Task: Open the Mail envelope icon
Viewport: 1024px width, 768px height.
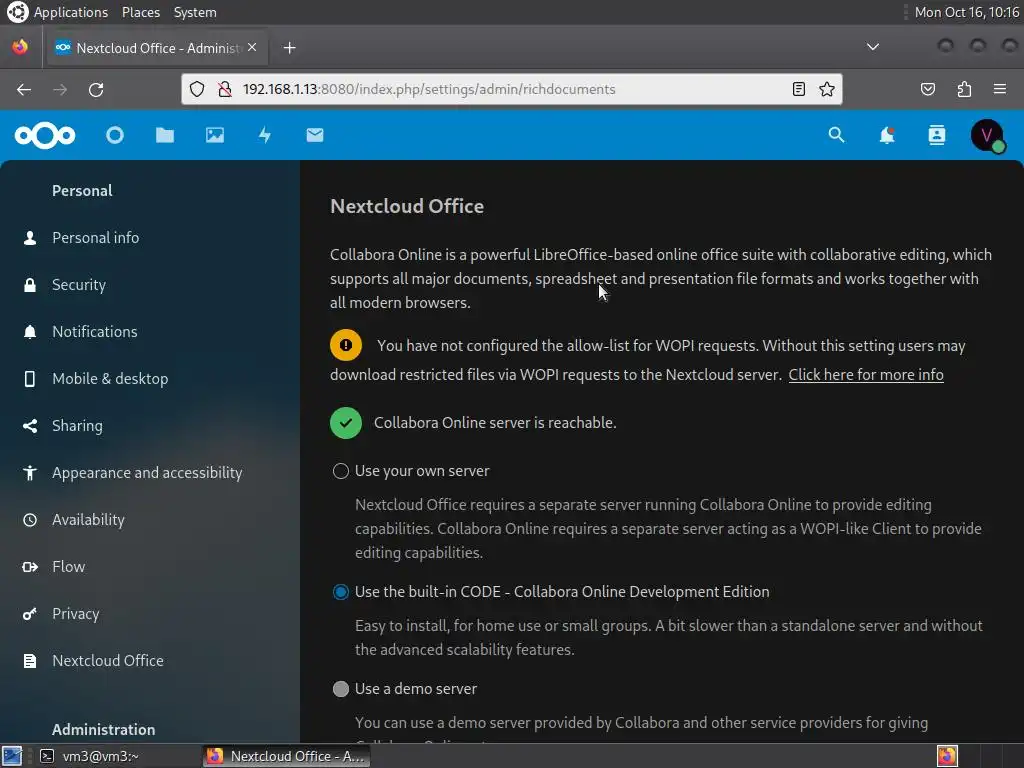Action: 315,135
